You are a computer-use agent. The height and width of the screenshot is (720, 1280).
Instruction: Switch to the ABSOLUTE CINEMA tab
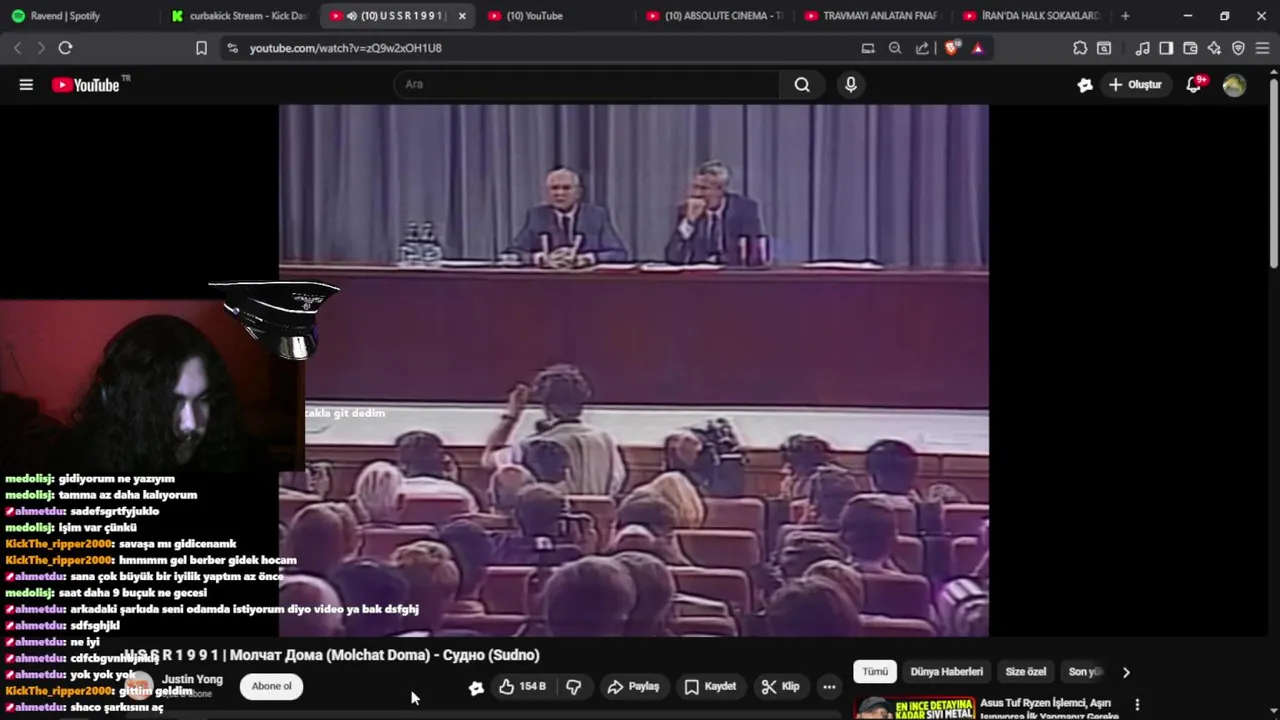click(x=715, y=16)
